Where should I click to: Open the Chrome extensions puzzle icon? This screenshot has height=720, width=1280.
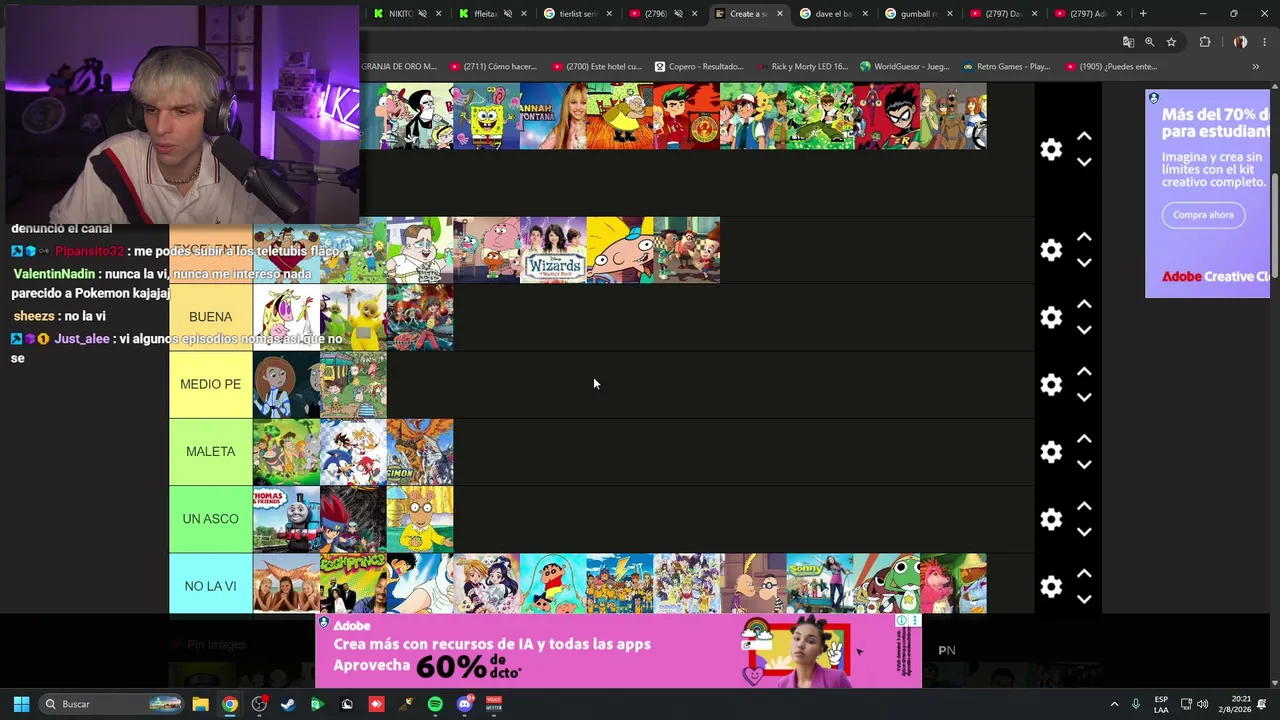1205,42
